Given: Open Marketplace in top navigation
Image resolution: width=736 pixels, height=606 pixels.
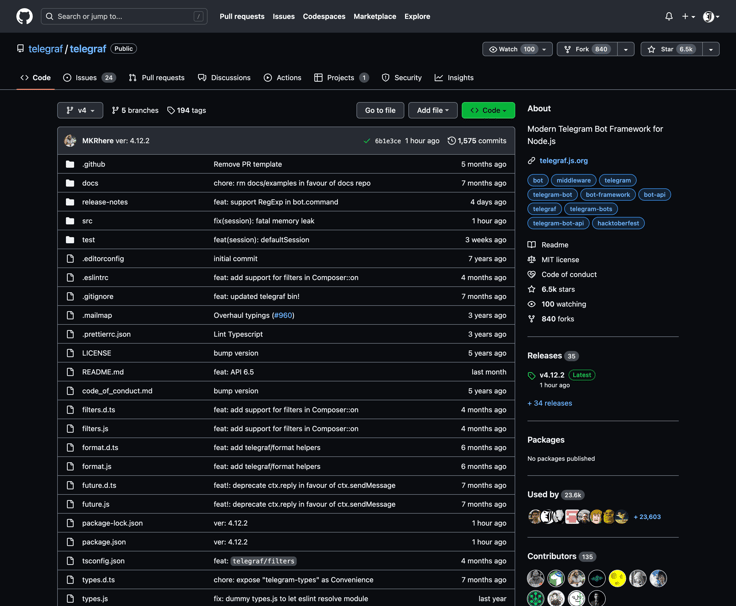Looking at the screenshot, I should coord(375,16).
